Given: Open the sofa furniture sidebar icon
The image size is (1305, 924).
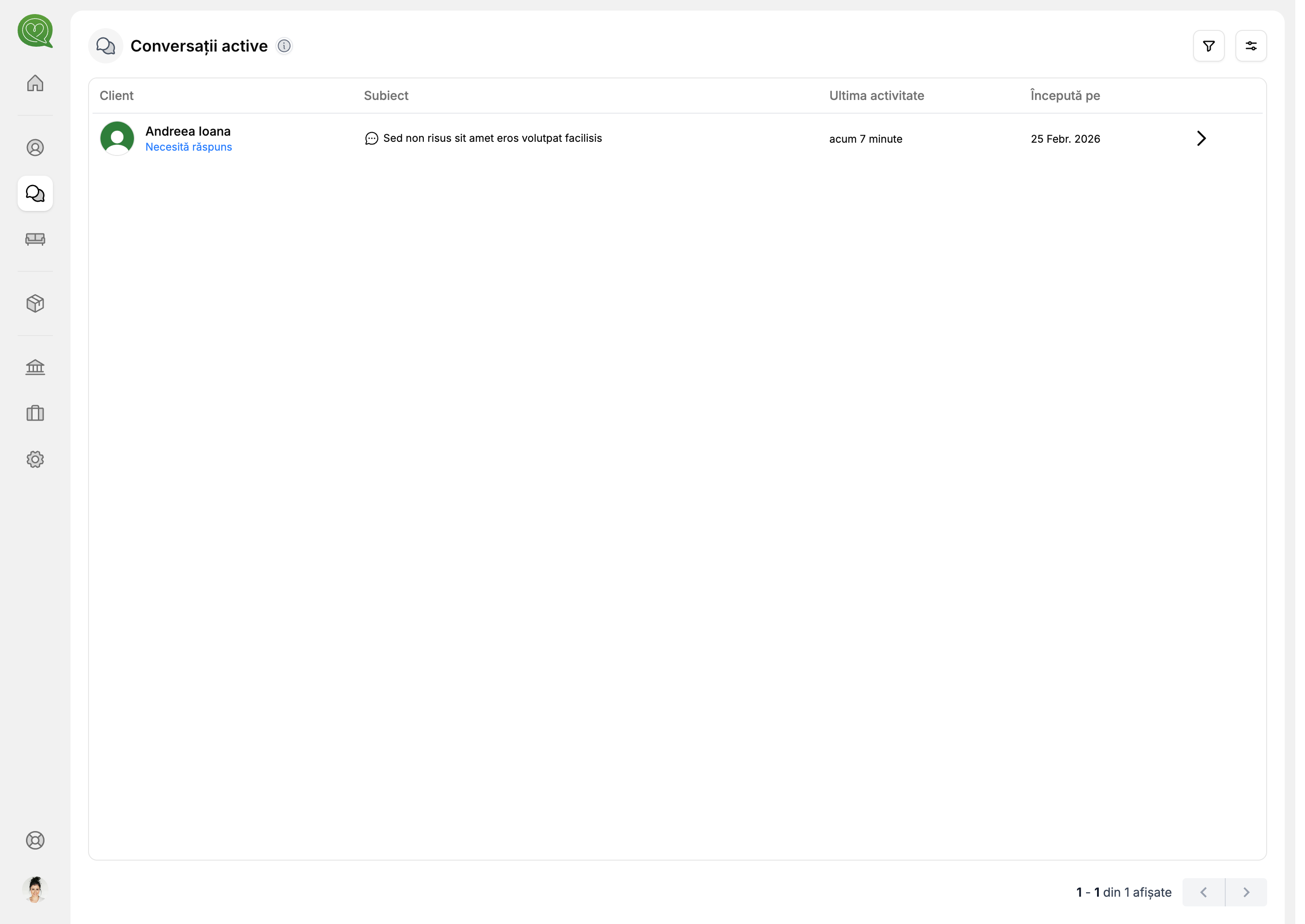Looking at the screenshot, I should pos(35,239).
